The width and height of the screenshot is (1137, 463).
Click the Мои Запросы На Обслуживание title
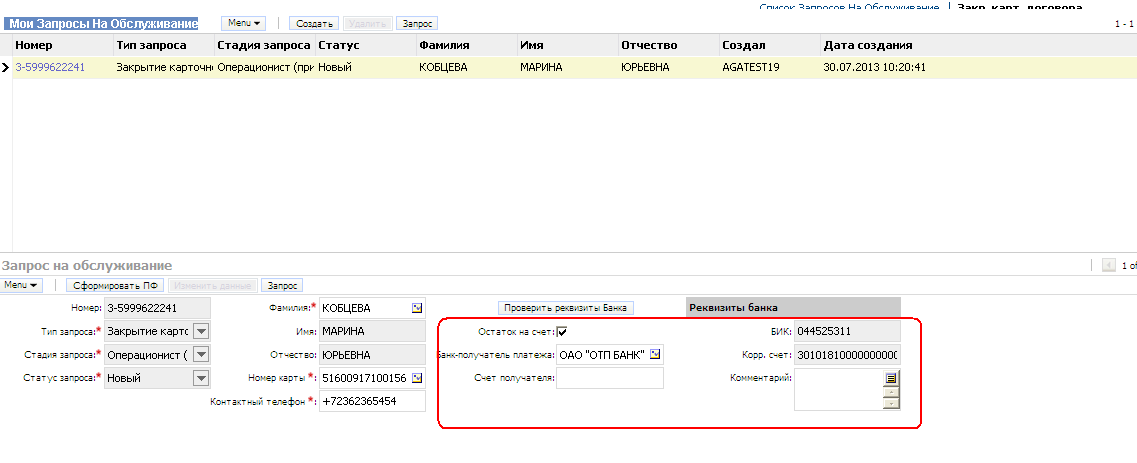(102, 23)
